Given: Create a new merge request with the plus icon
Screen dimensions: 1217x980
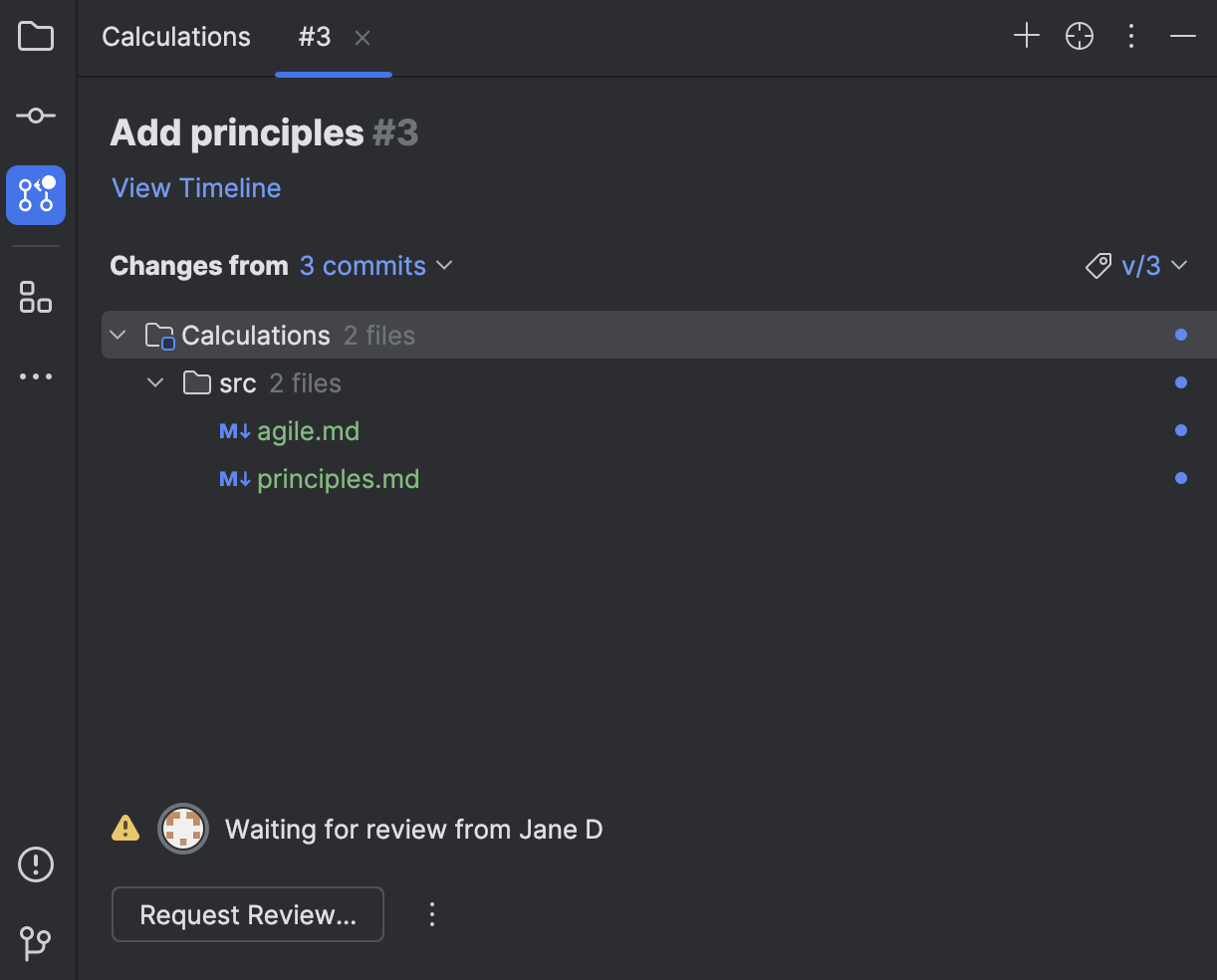Looking at the screenshot, I should (x=1026, y=36).
